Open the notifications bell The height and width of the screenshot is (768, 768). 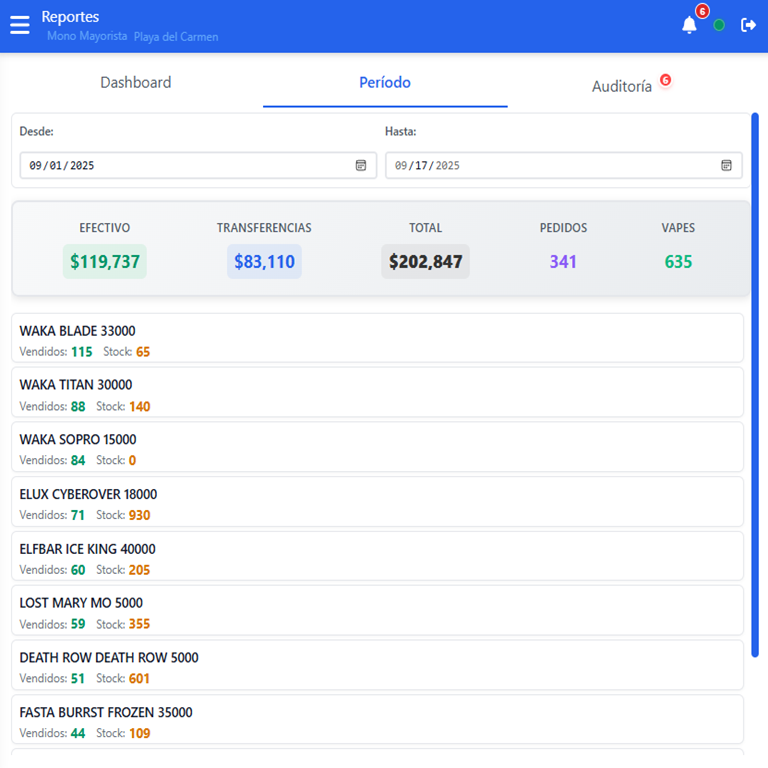689,25
